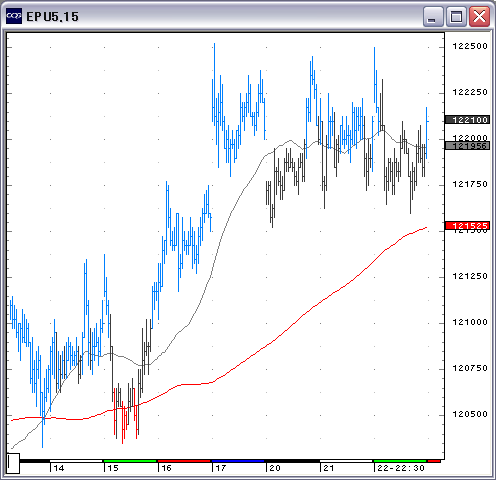The height and width of the screenshot is (480, 496).
Task: Close the EPU5,15 chart window
Action: pyautogui.click(x=479, y=16)
